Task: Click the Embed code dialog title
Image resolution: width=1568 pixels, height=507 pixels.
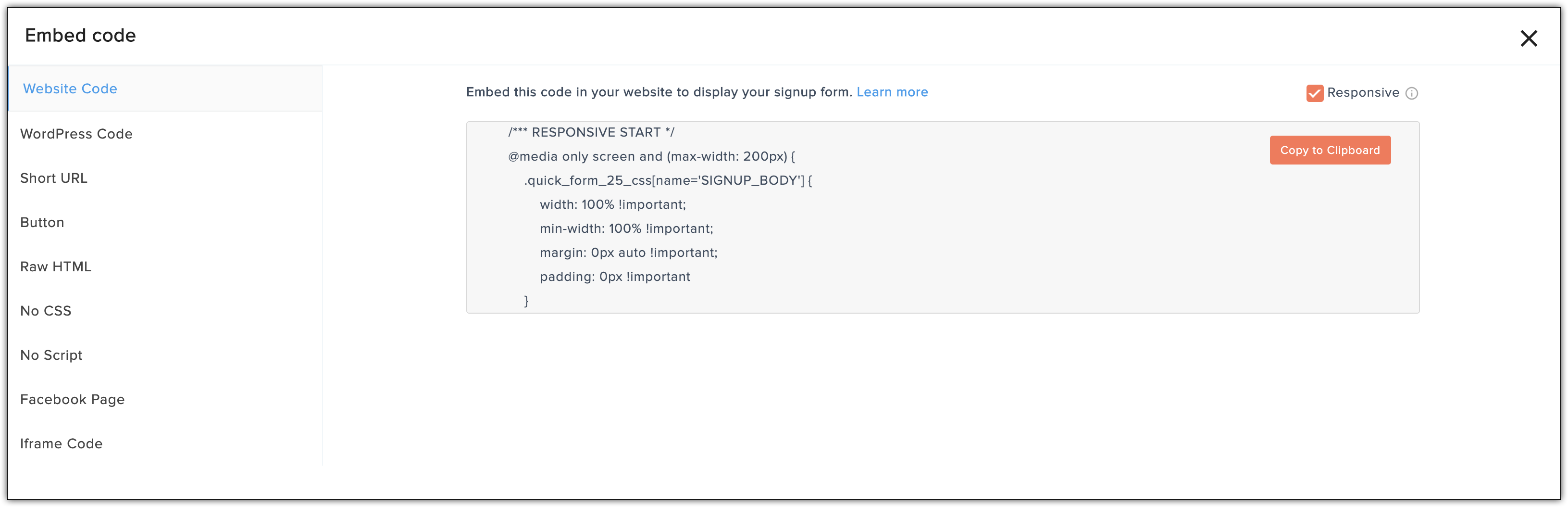Action: 80,35
